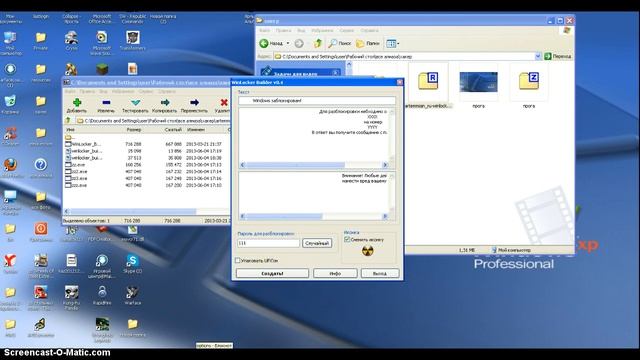Click the red Delete X icon in 7-Zip
Image resolution: width=640 pixels, height=360 pixels.
pos(224,102)
